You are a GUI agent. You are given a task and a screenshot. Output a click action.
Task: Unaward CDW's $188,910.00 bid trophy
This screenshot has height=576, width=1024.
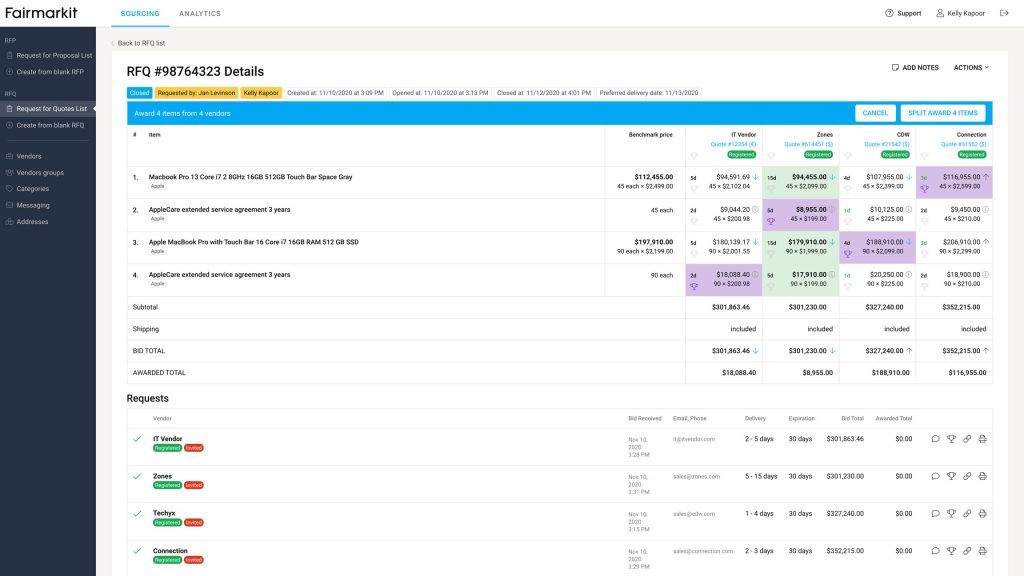848,254
